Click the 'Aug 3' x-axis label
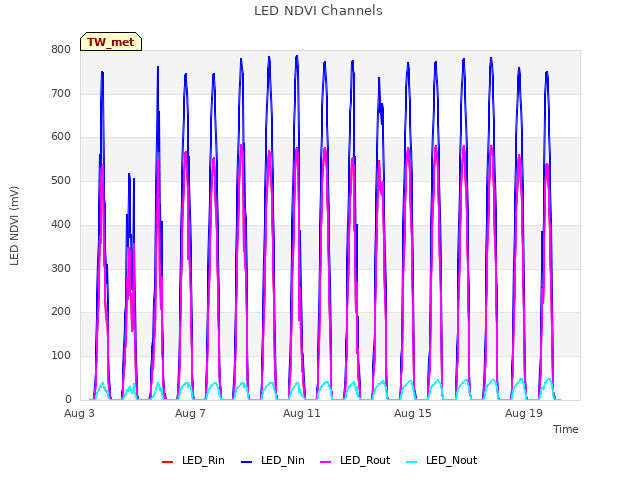This screenshot has height=480, width=640. tap(79, 413)
